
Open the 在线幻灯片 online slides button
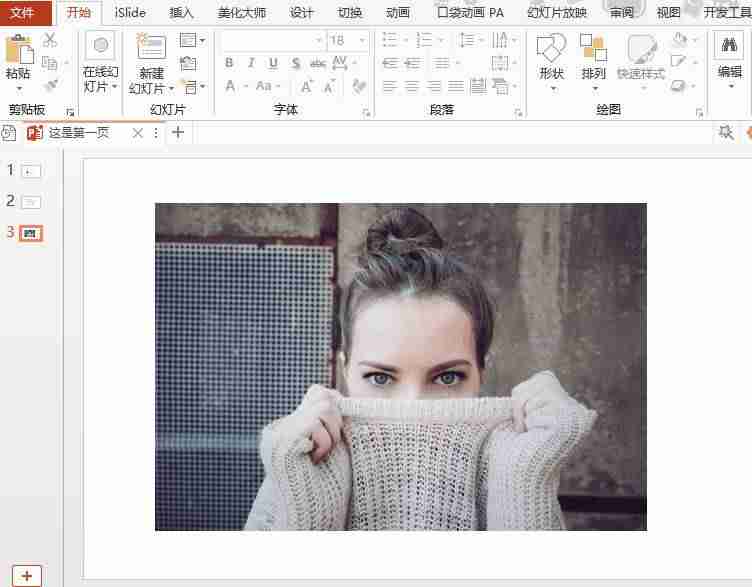coord(100,61)
